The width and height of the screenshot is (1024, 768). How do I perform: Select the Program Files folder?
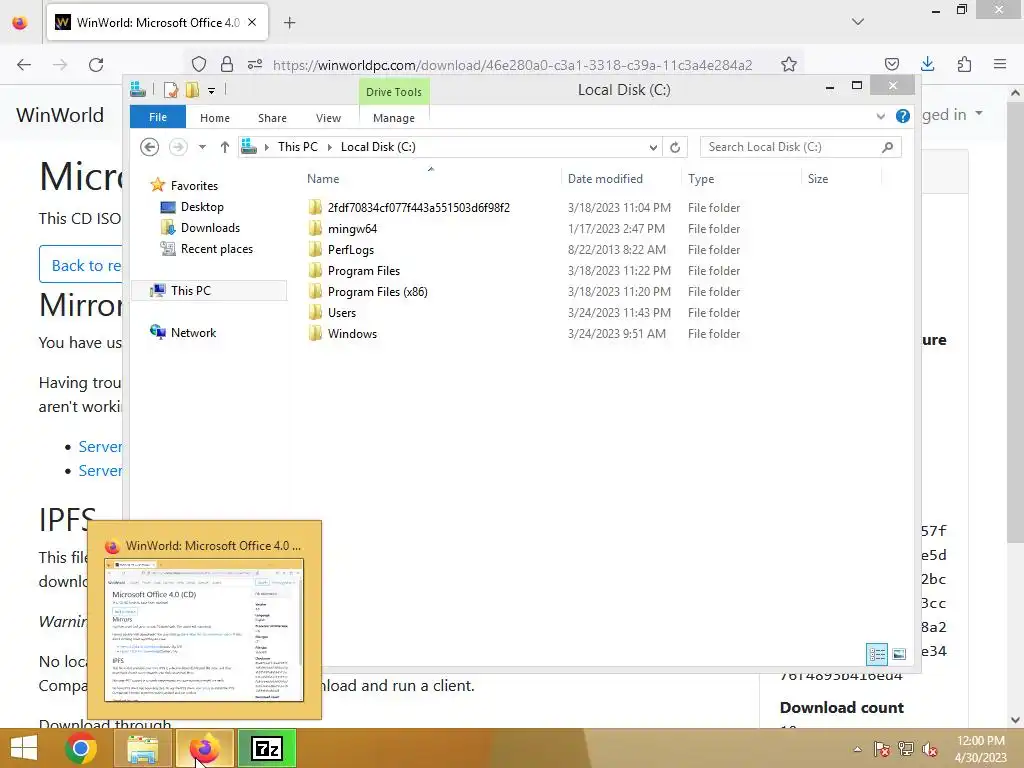(364, 270)
